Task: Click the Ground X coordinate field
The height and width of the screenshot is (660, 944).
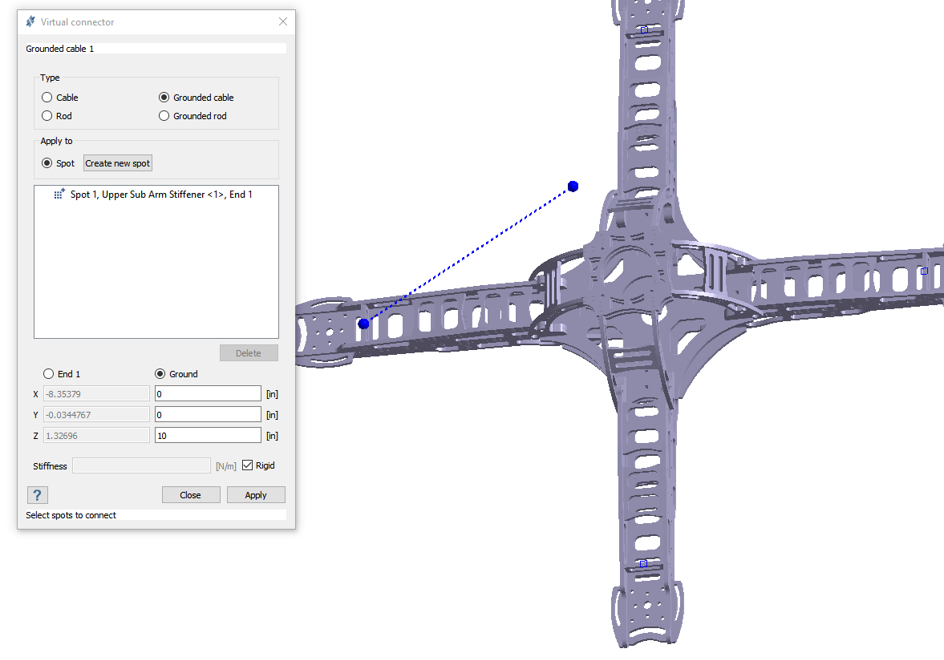Action: coord(207,394)
